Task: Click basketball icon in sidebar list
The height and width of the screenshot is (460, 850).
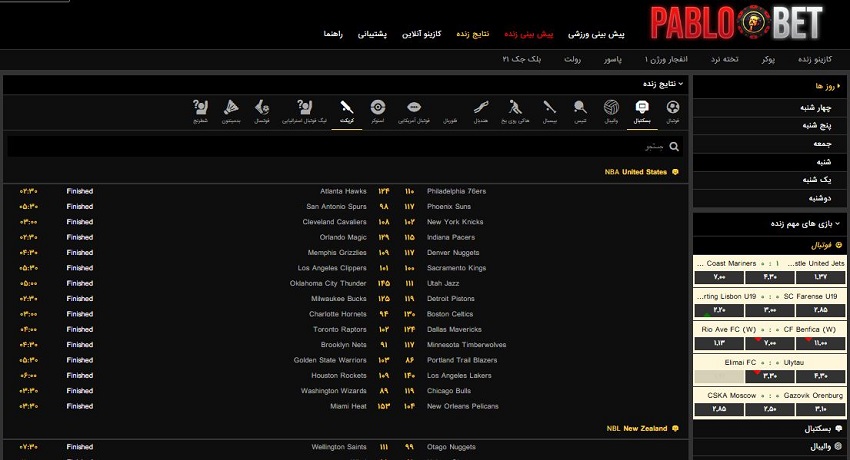Action: click(x=839, y=428)
